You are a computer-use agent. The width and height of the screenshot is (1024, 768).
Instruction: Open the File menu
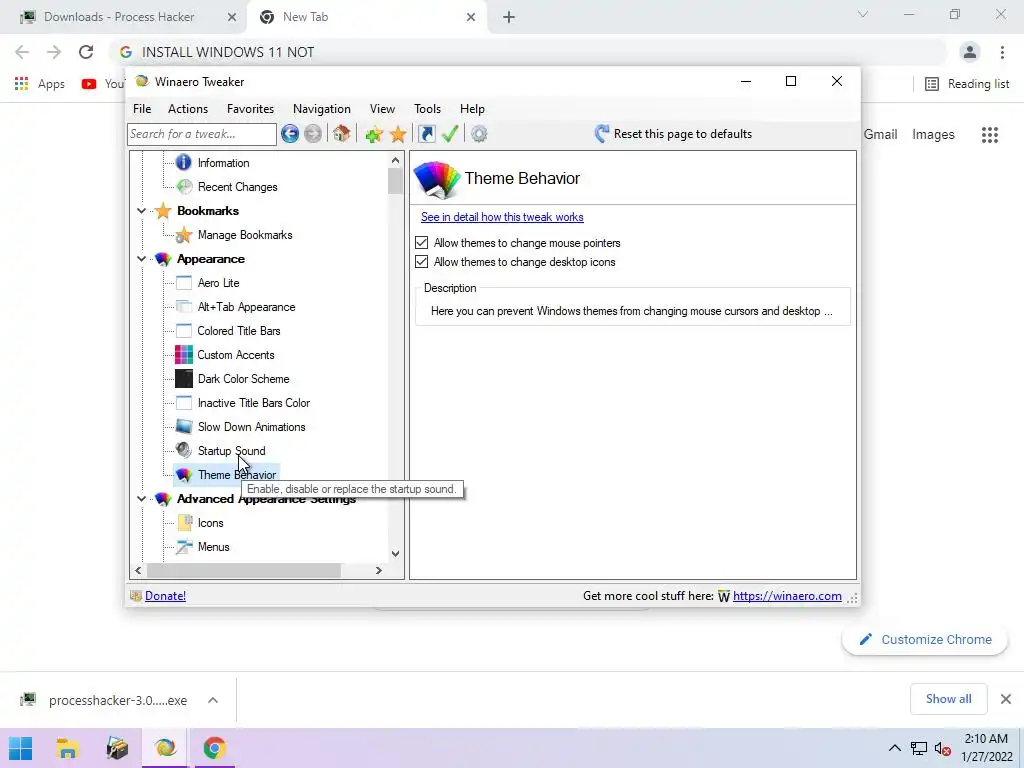[x=142, y=109]
